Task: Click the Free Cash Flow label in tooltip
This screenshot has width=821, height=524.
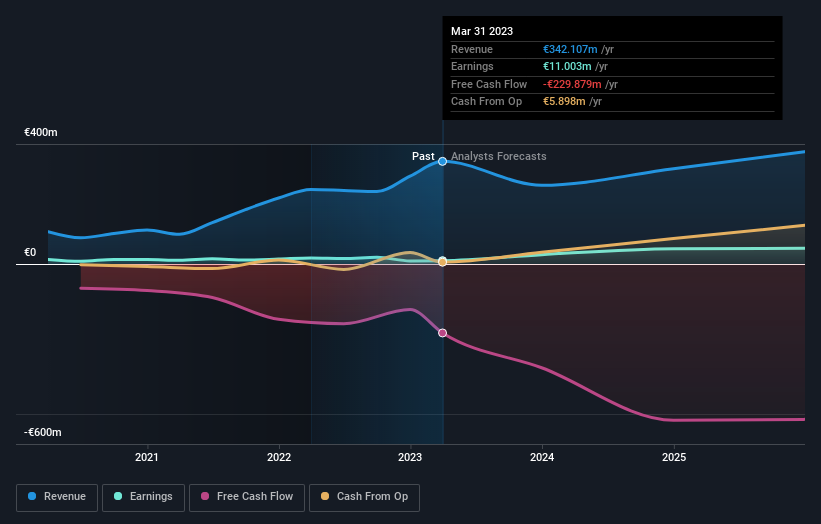Action: (x=489, y=84)
